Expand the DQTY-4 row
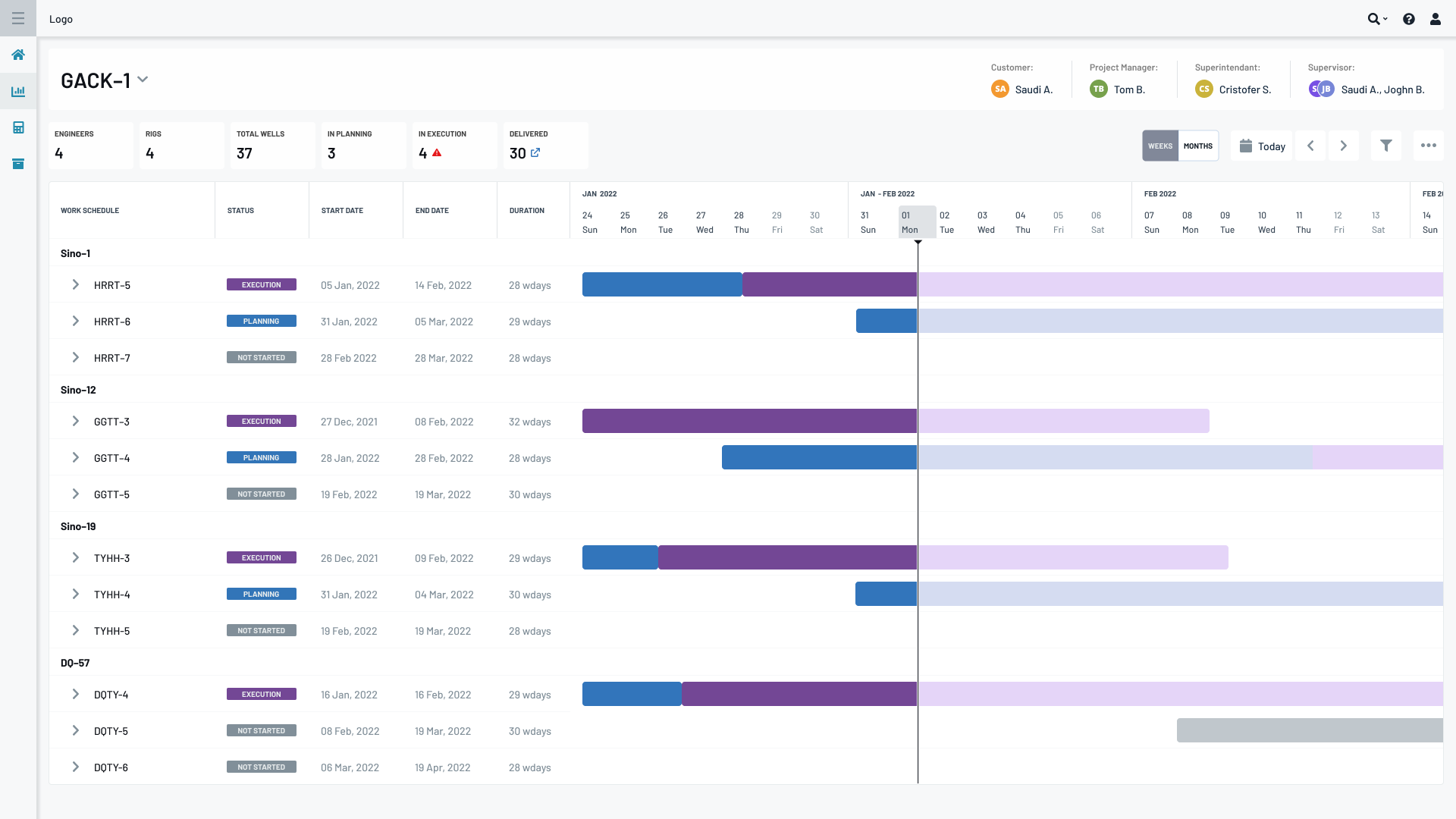Image resolution: width=1456 pixels, height=819 pixels. tap(75, 694)
